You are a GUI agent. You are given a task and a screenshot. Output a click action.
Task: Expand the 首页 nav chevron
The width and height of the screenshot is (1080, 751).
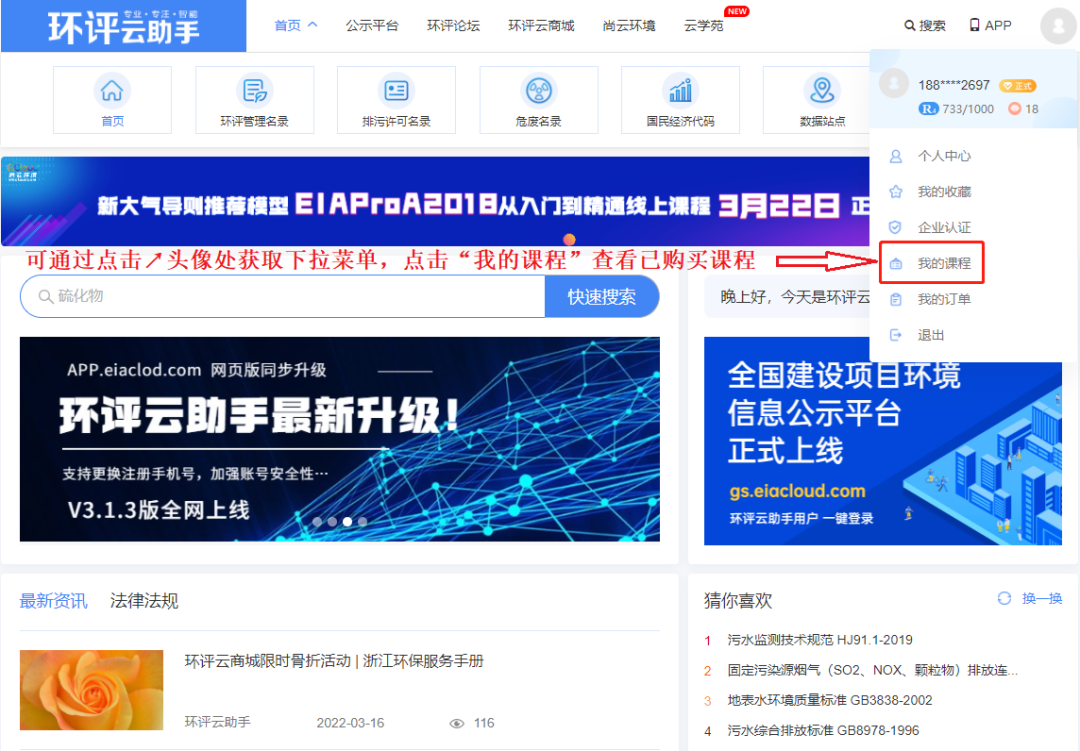click(312, 25)
